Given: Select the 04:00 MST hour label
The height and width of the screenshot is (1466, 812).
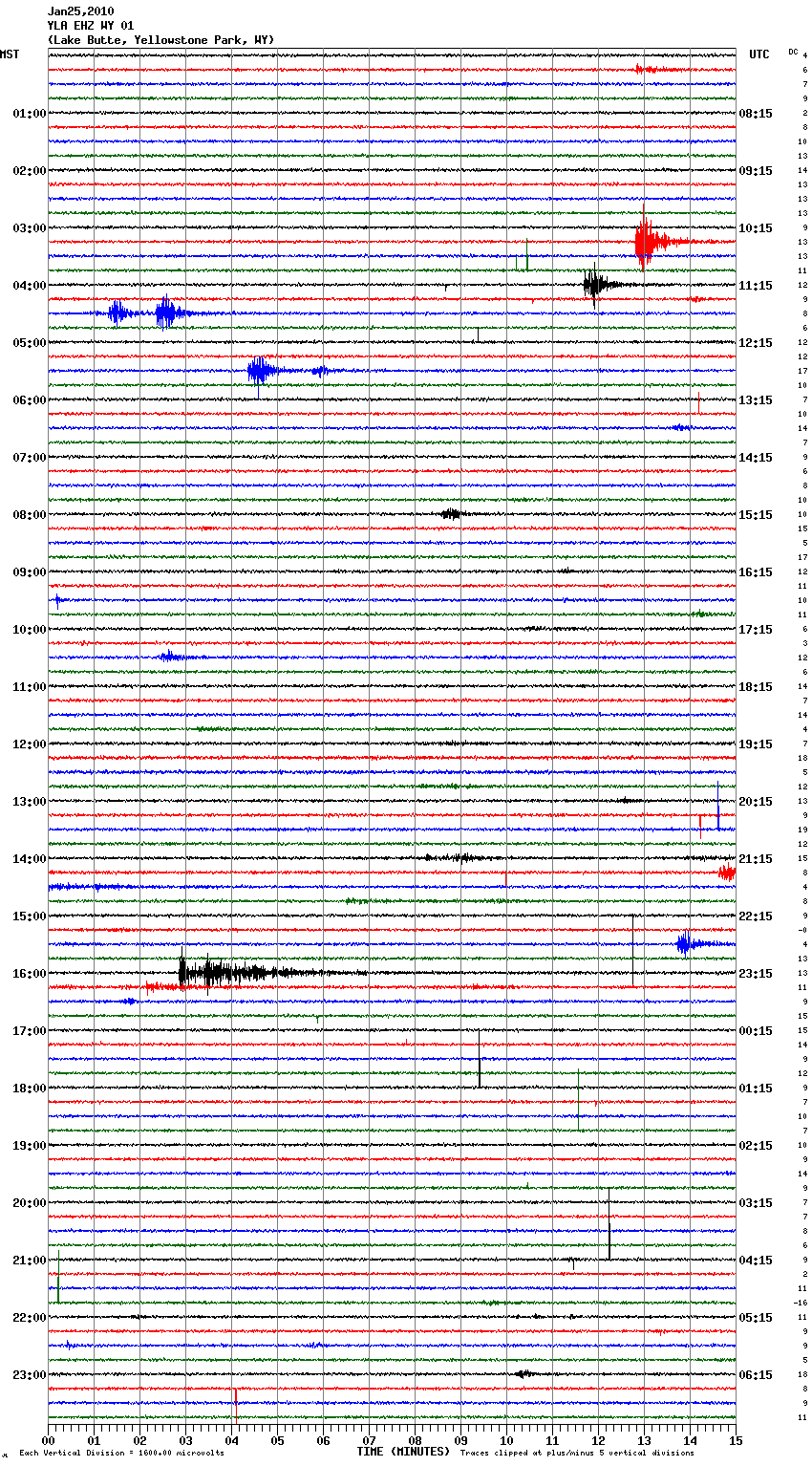Looking at the screenshot, I should [x=30, y=286].
